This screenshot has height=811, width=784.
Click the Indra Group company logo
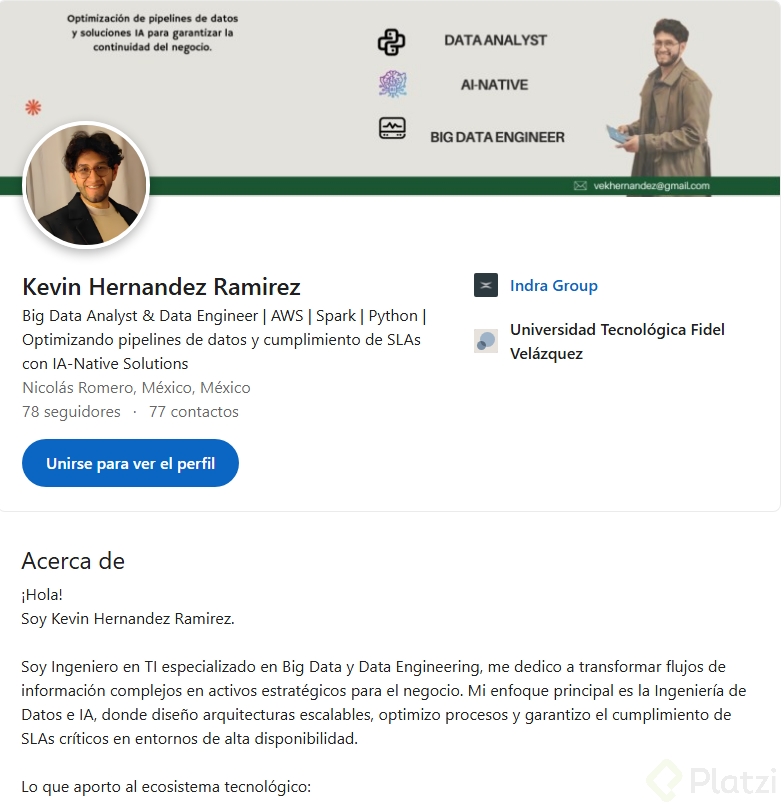[486, 286]
